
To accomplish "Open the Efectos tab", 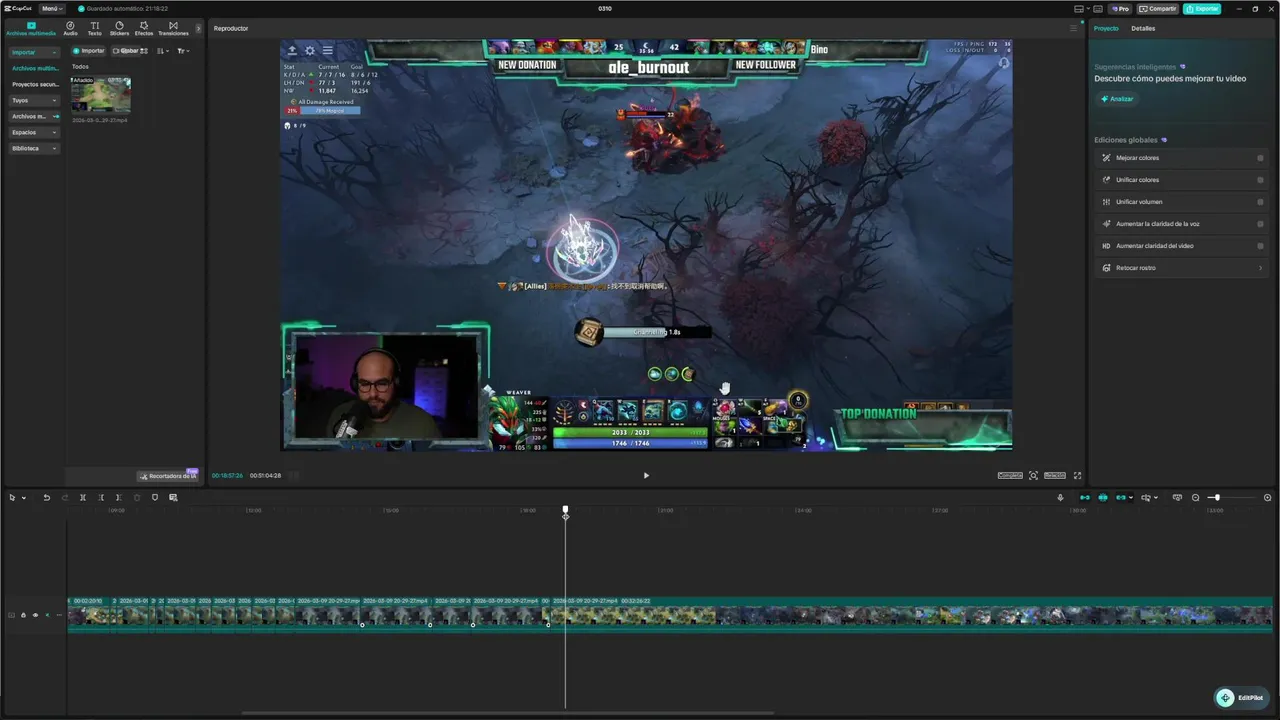I will pos(144,28).
